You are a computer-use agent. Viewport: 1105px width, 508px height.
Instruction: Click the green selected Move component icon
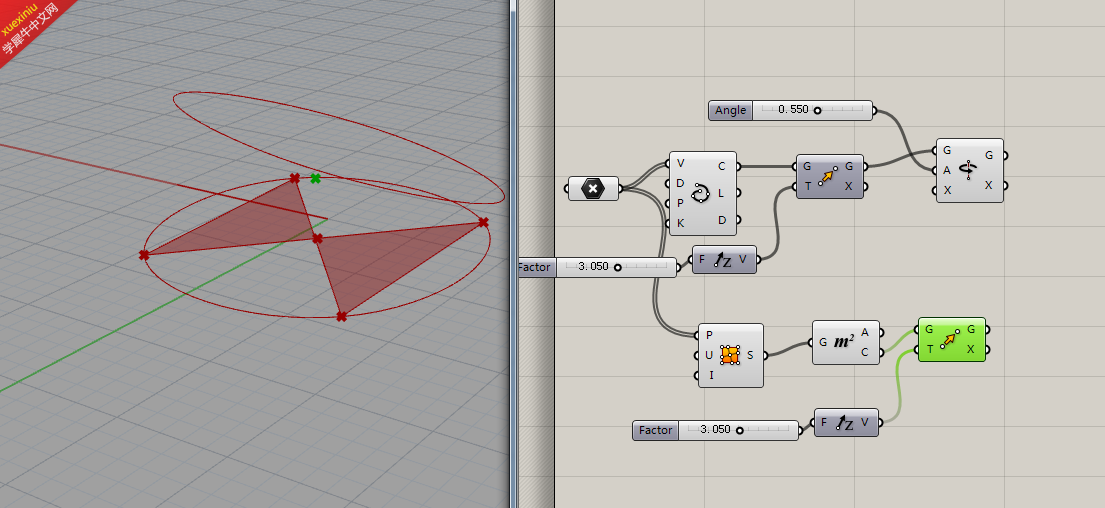950,340
